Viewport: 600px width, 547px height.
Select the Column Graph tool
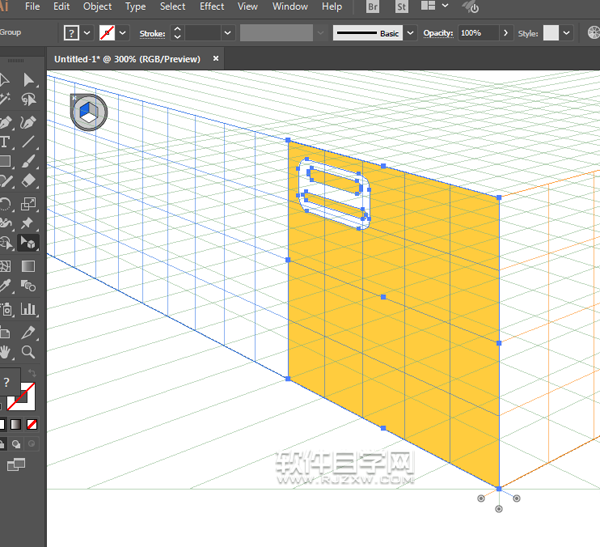point(29,309)
